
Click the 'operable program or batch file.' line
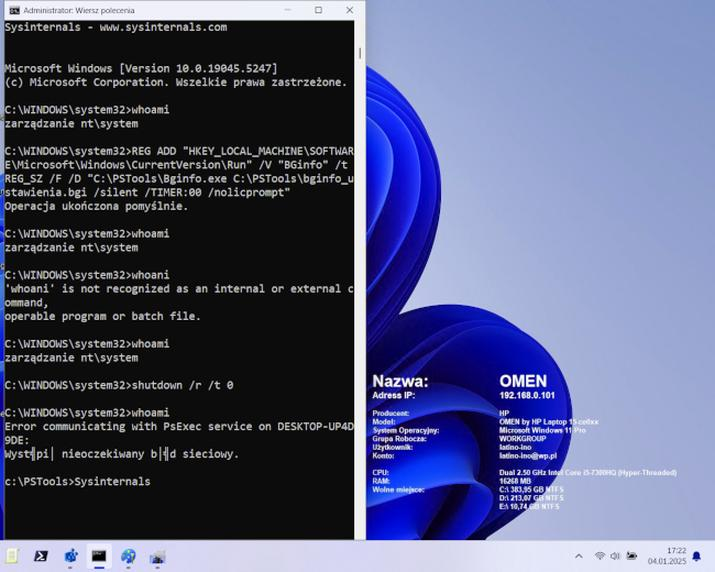coord(103,316)
